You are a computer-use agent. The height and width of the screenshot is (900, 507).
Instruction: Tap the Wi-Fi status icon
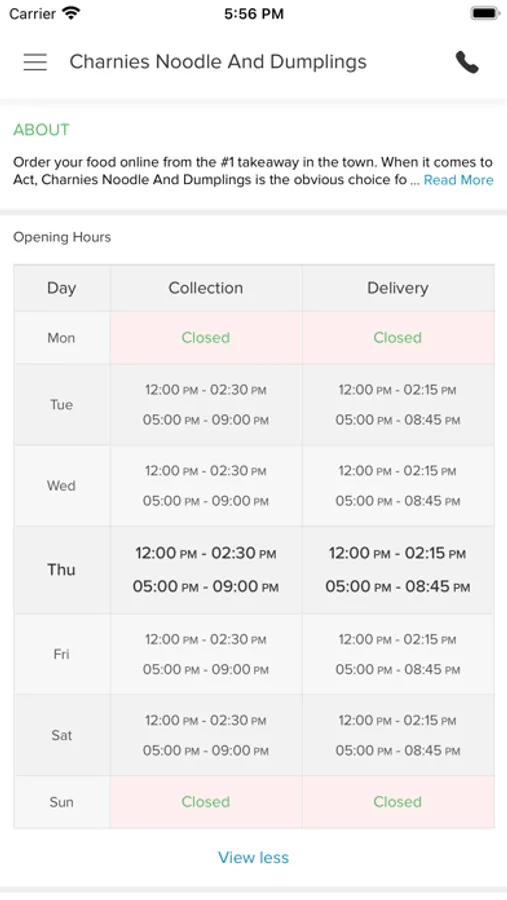tap(71, 13)
